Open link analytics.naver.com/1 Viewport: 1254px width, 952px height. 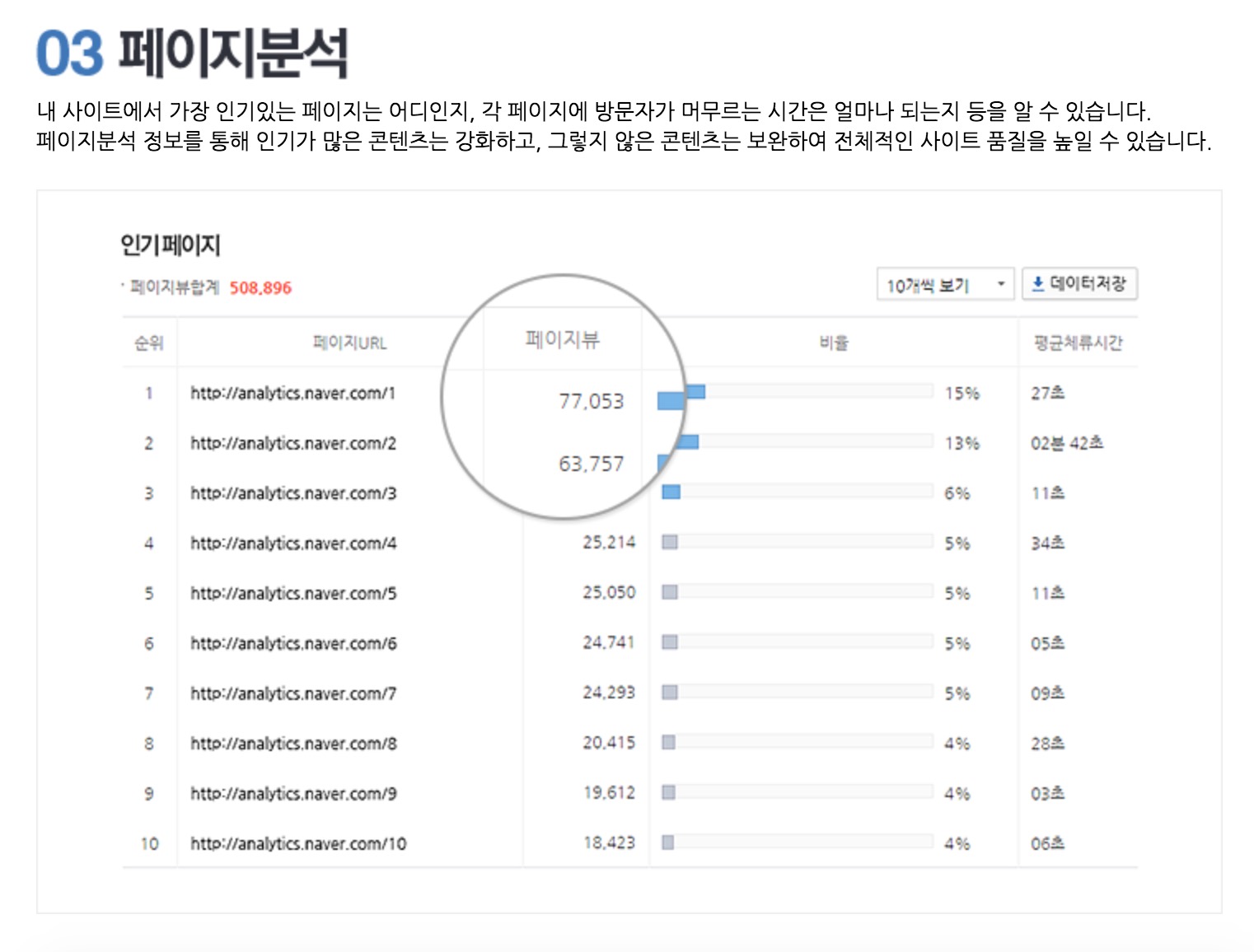(292, 393)
